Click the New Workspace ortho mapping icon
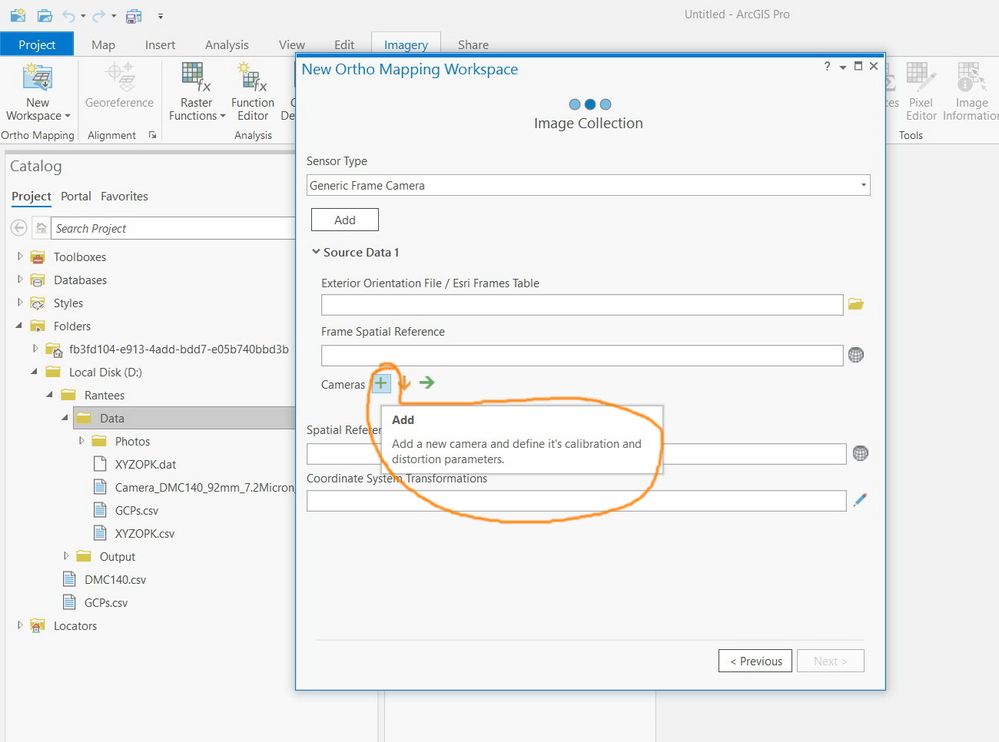The height and width of the screenshot is (742, 999). (x=38, y=77)
